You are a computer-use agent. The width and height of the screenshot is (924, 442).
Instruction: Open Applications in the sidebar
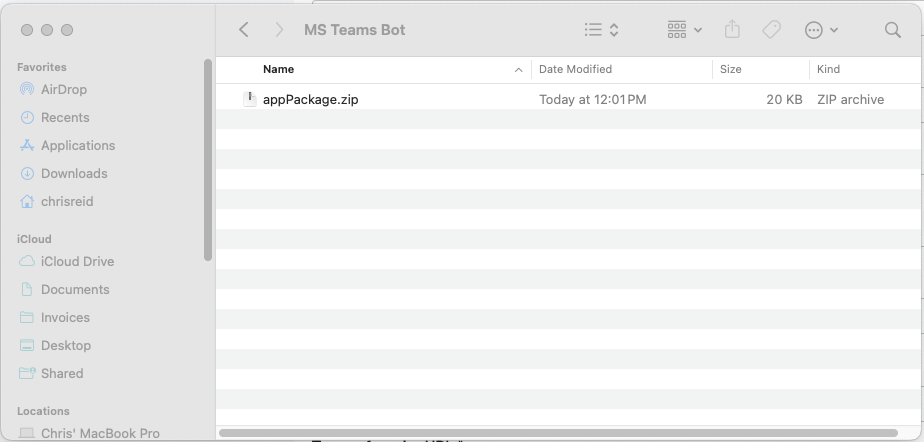click(78, 146)
